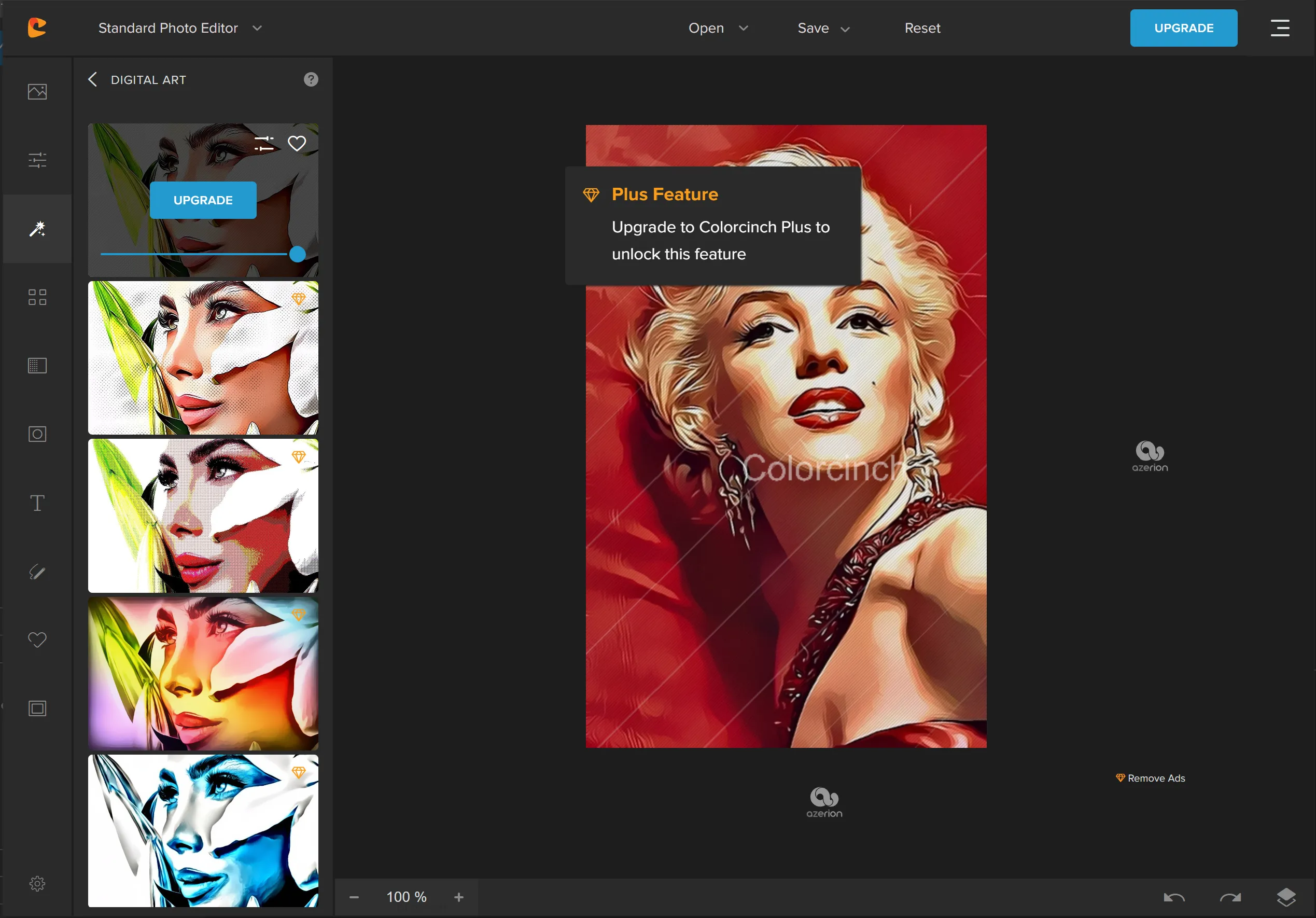Click the UPGRADE button in the header
The width and height of the screenshot is (1316, 918).
[x=1183, y=27]
